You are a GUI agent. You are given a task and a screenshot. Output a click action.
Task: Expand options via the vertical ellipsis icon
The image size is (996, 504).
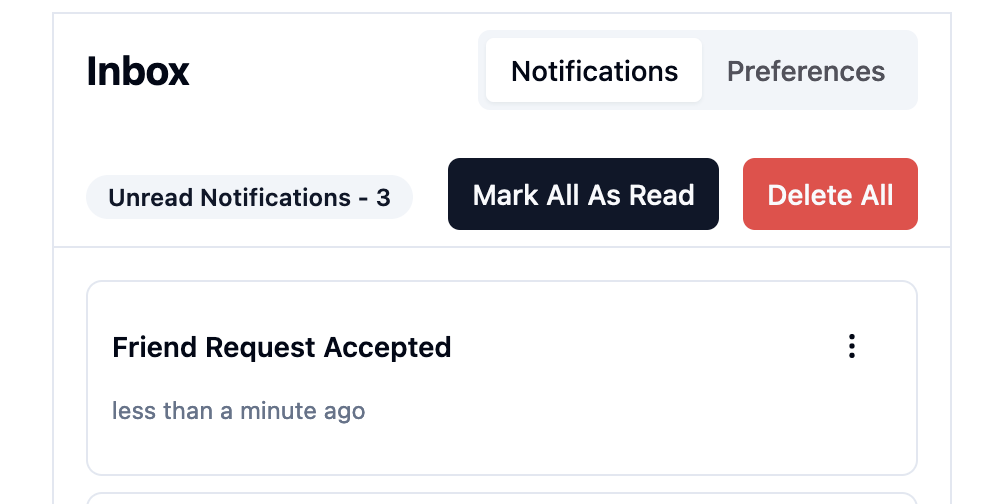851,346
